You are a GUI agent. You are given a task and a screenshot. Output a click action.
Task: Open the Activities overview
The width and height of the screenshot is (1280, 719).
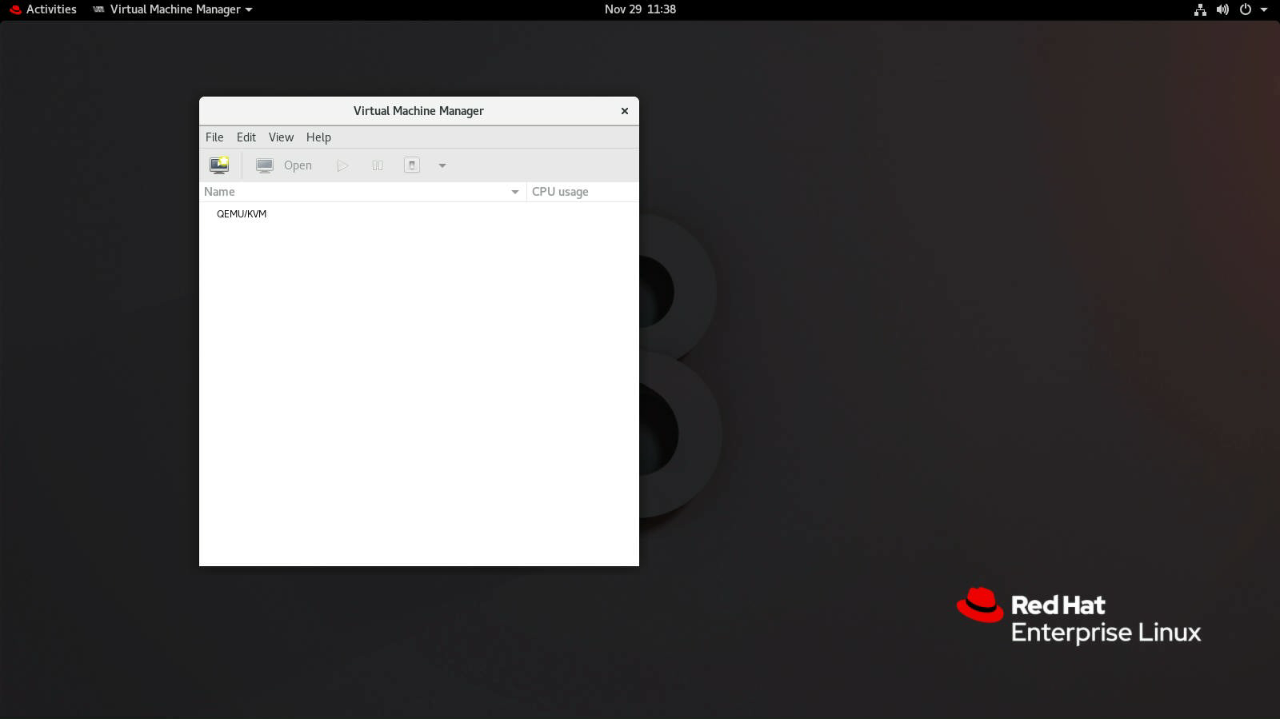pyautogui.click(x=43, y=9)
